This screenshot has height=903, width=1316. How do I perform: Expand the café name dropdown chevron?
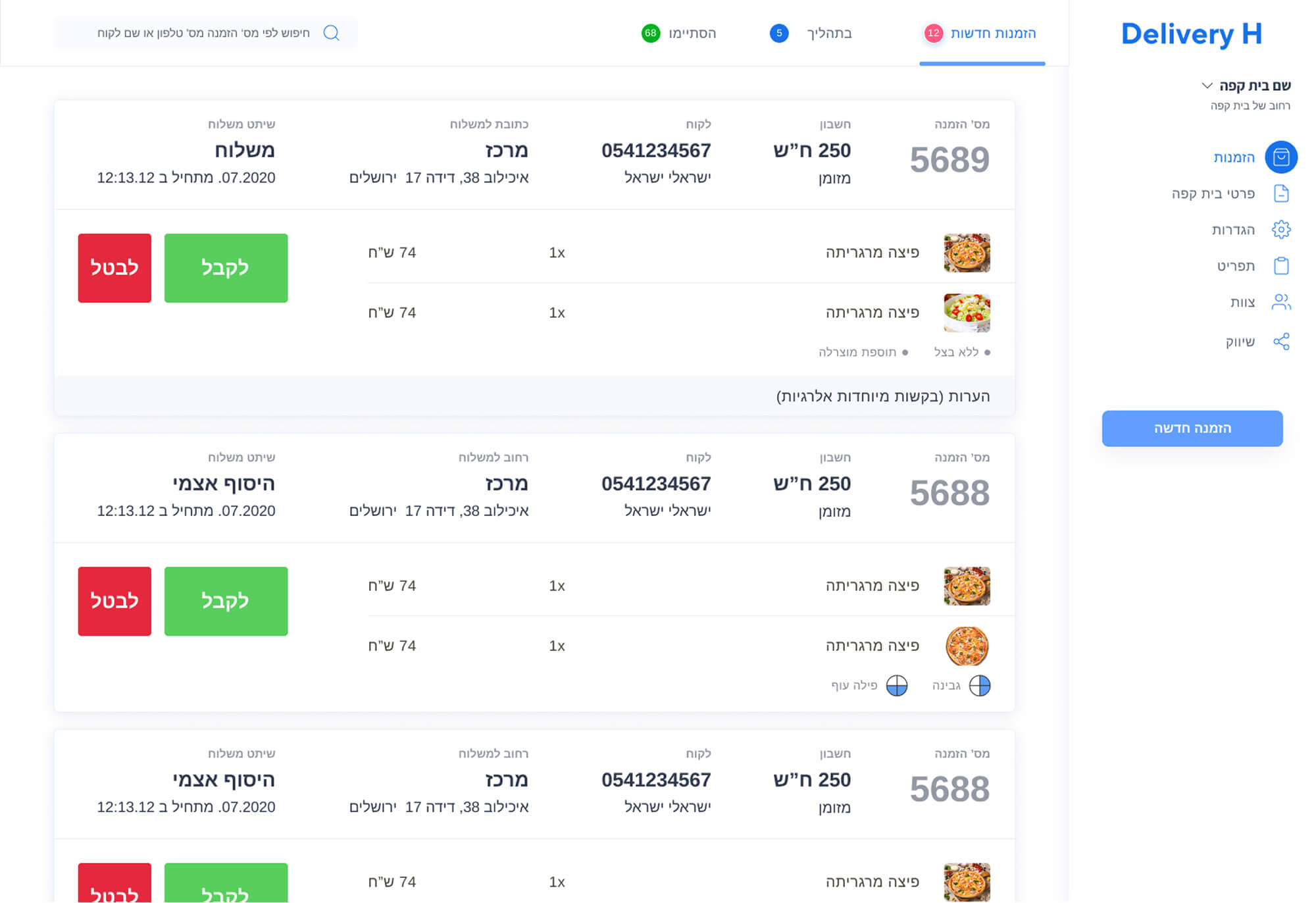click(1207, 86)
